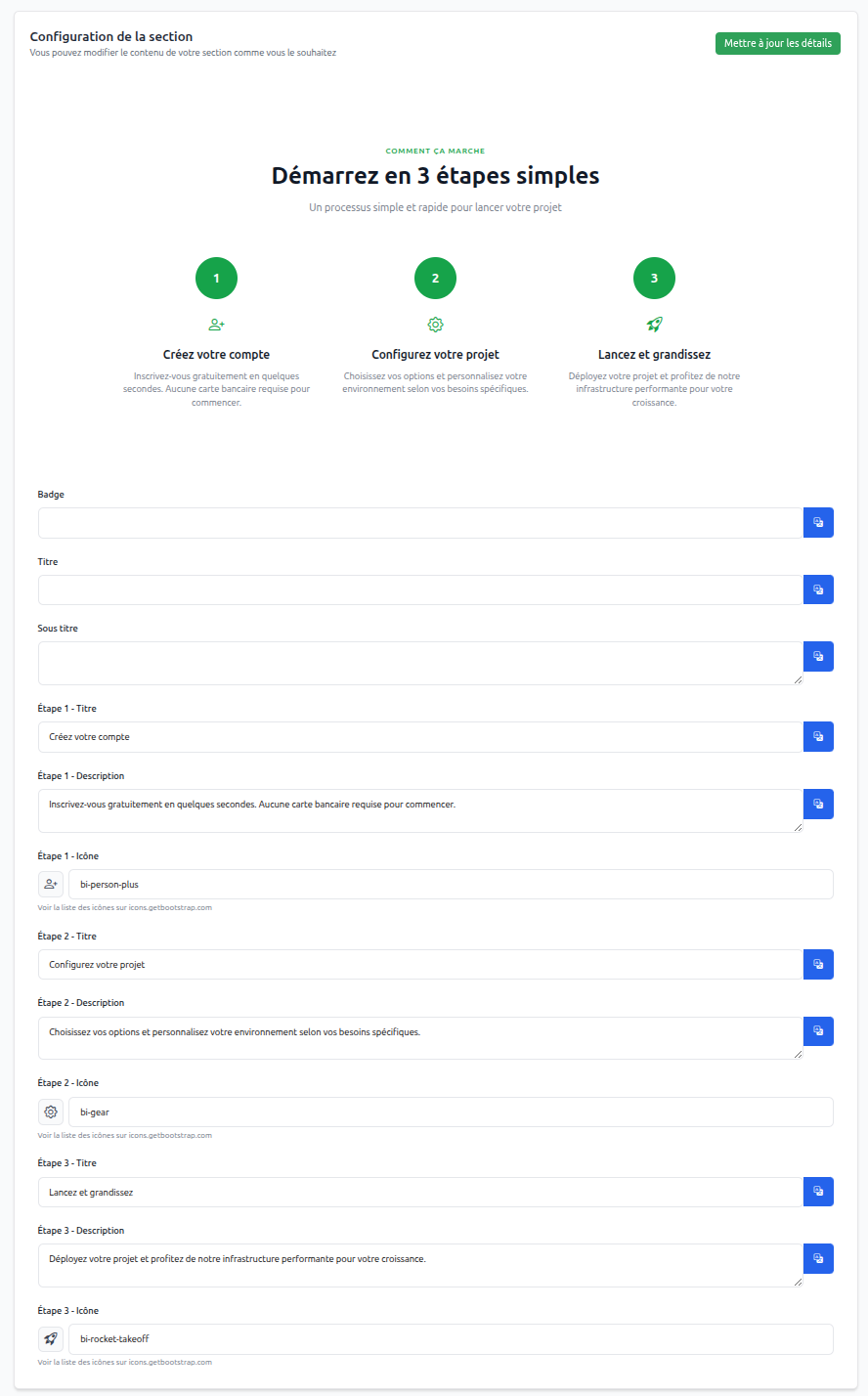Click blue icon button for Étape 1 - Titre
Viewport: 868px width, 1396px height.
(818, 737)
